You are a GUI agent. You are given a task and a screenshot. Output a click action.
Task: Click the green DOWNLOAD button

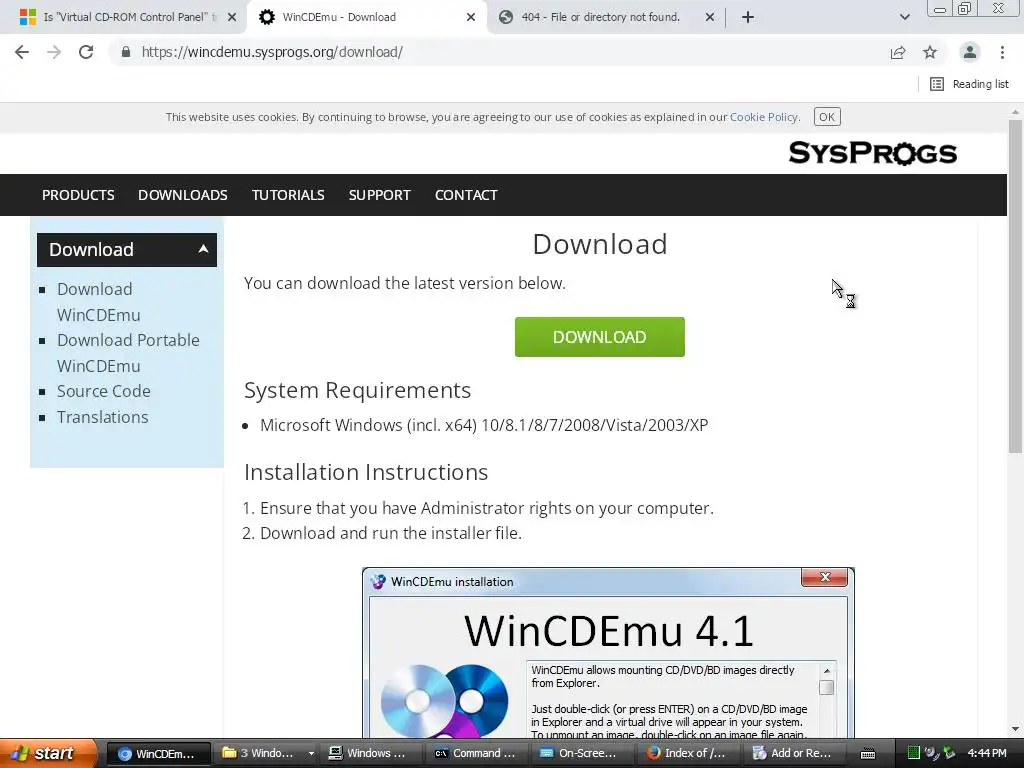[x=600, y=337]
